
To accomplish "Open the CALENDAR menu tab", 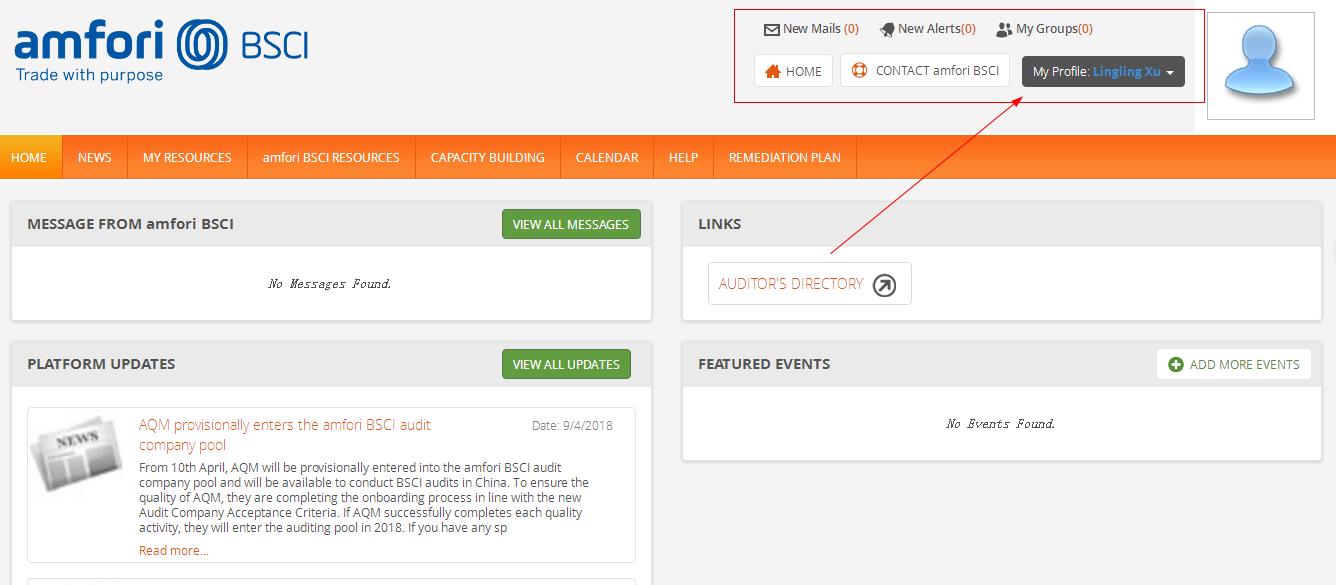I will (607, 157).
